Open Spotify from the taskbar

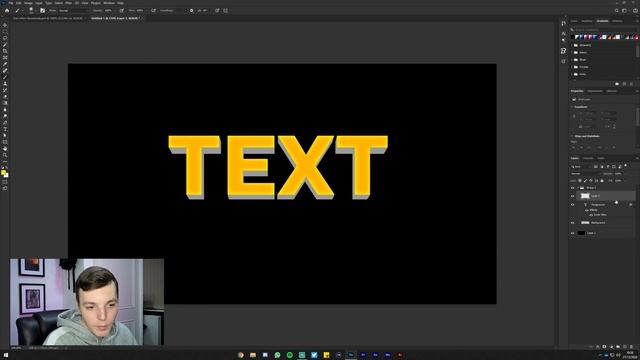[290, 355]
